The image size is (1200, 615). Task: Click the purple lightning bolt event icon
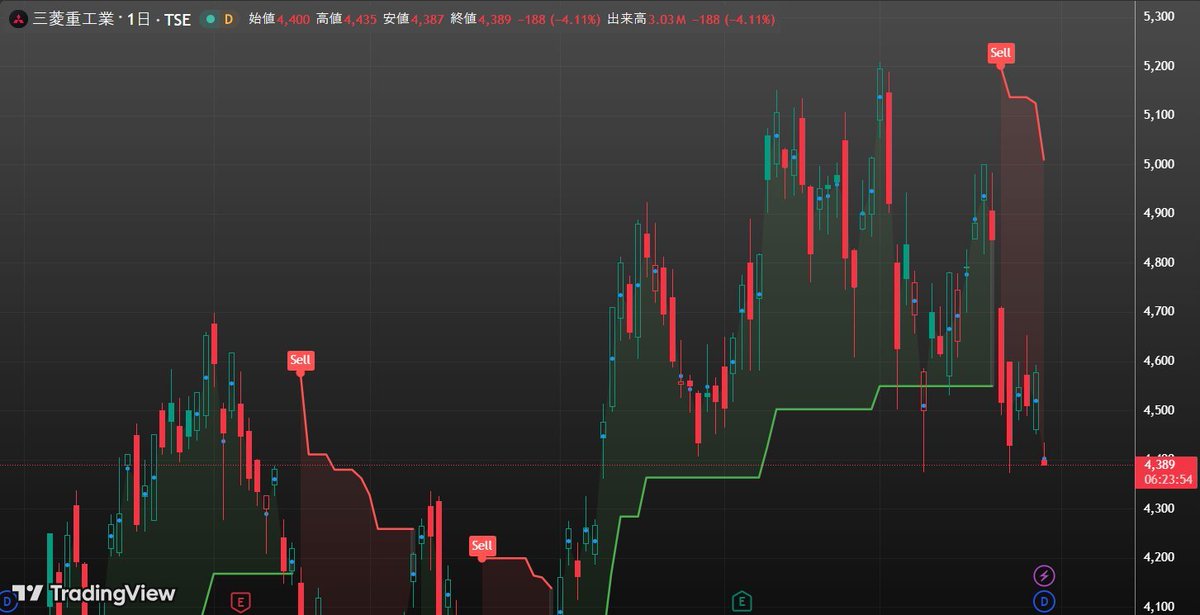pyautogui.click(x=1044, y=575)
